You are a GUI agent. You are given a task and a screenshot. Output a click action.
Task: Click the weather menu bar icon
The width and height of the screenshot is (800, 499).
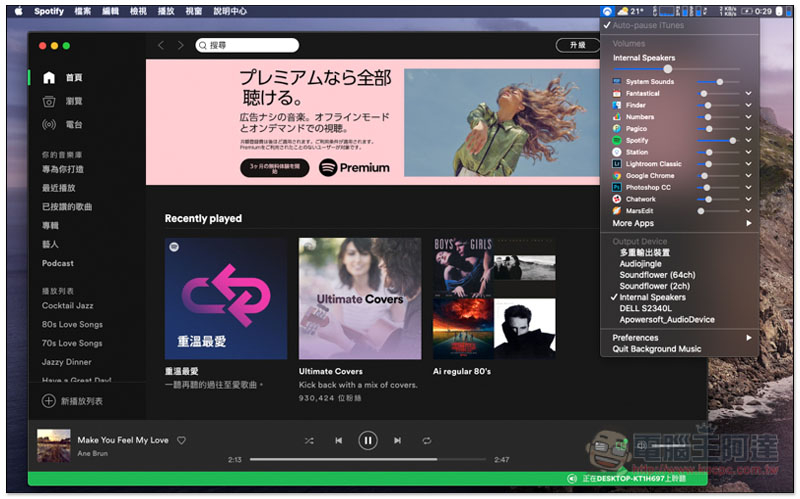click(x=623, y=11)
